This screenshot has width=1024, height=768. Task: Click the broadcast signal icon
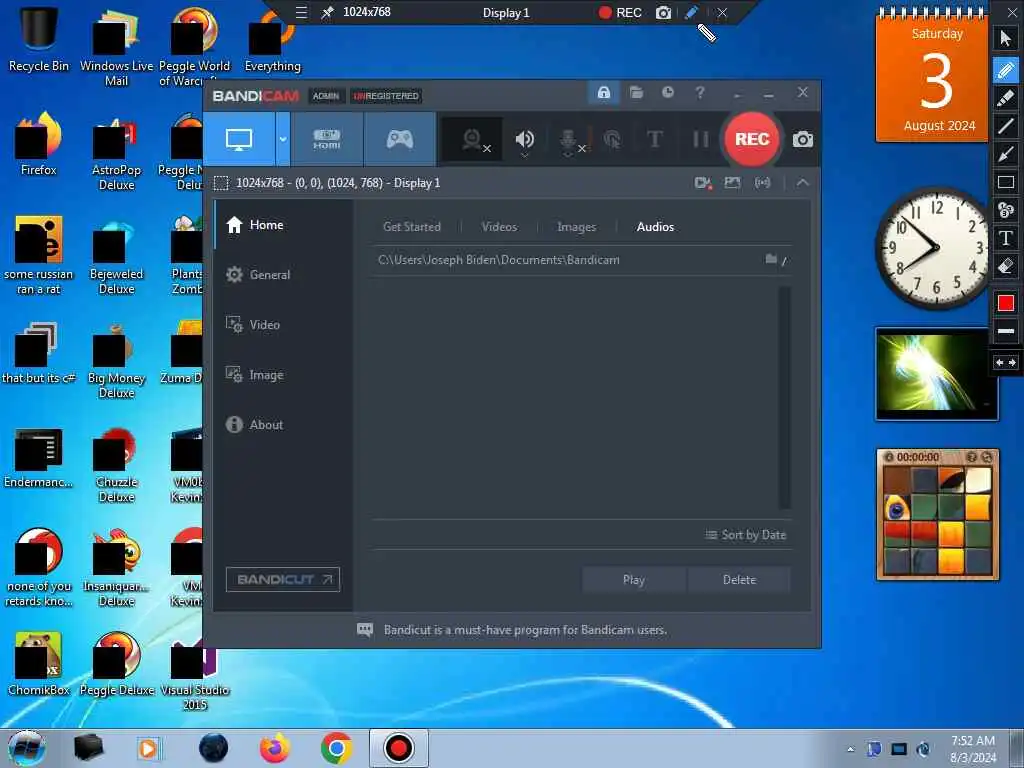coord(762,183)
